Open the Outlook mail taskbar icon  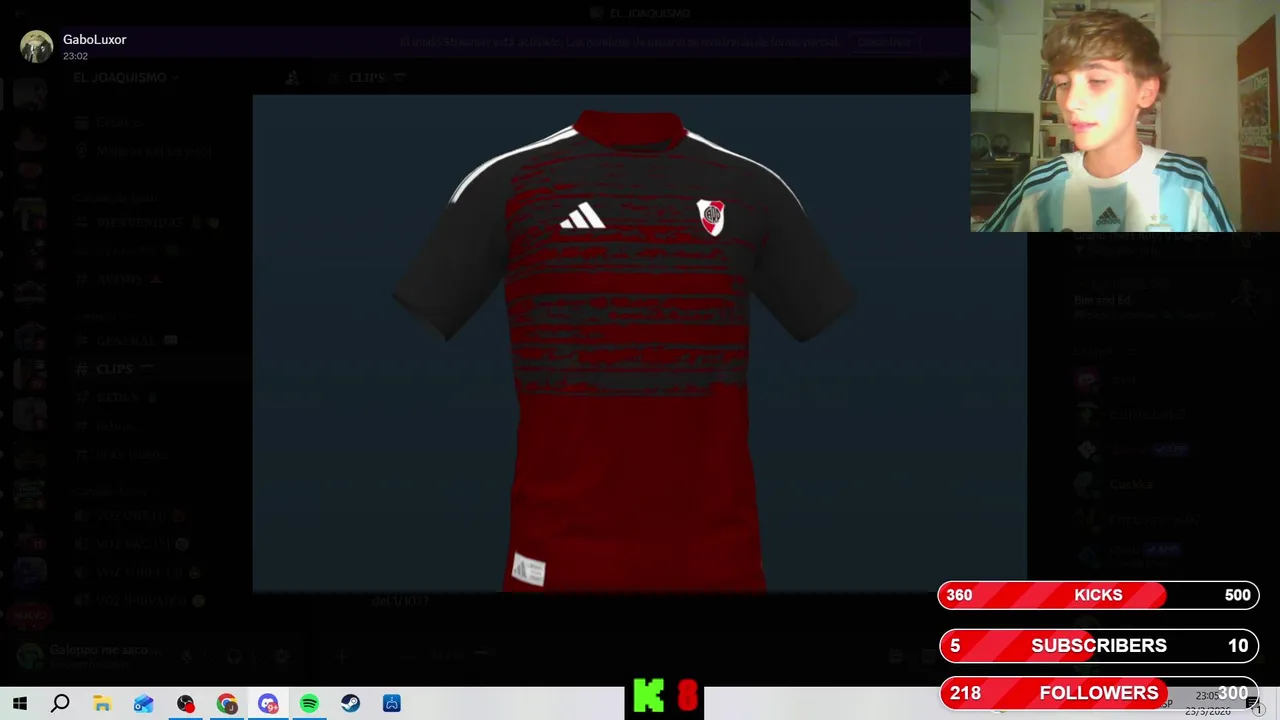[144, 704]
